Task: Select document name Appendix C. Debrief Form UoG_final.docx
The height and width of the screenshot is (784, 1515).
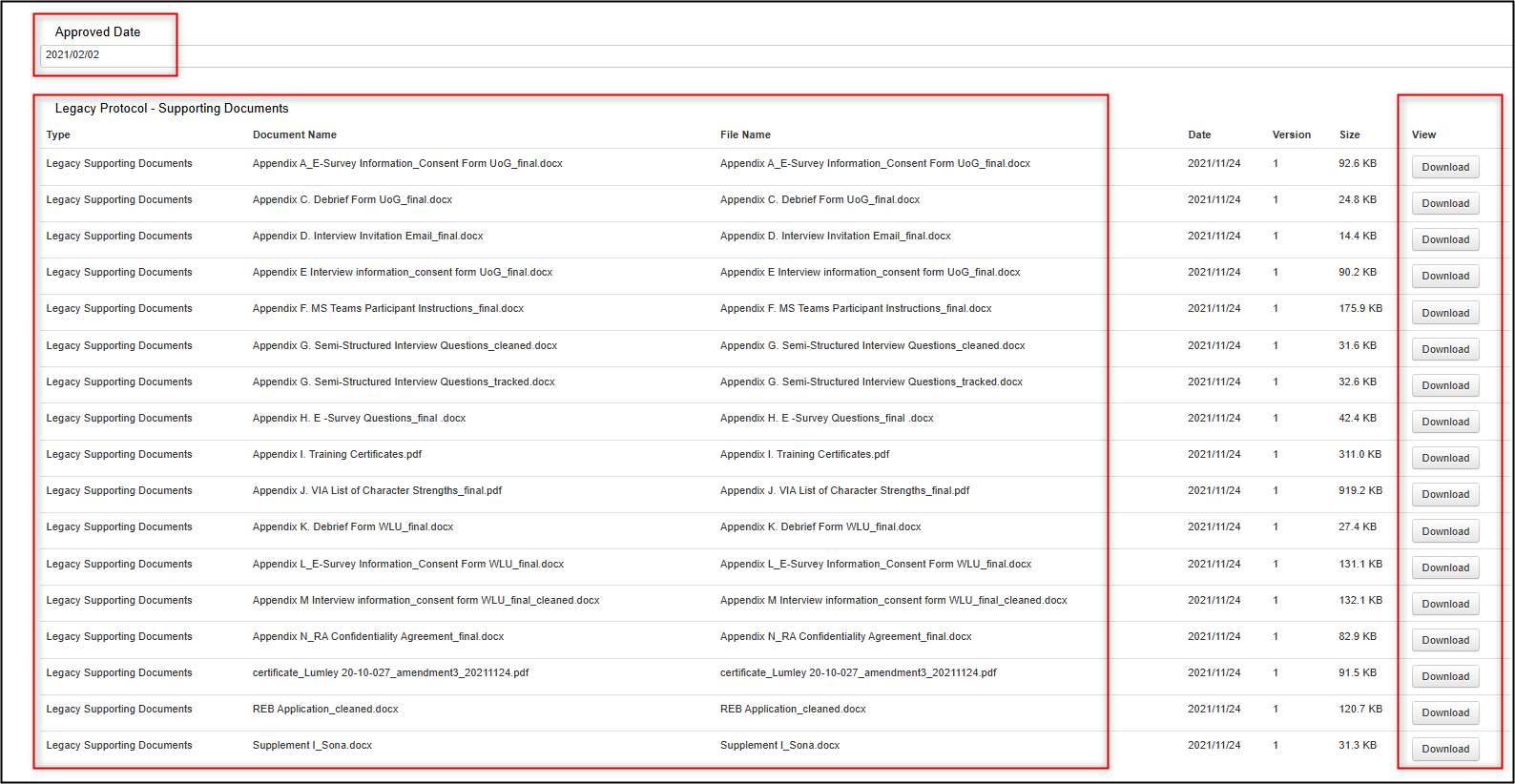Action: [x=352, y=199]
